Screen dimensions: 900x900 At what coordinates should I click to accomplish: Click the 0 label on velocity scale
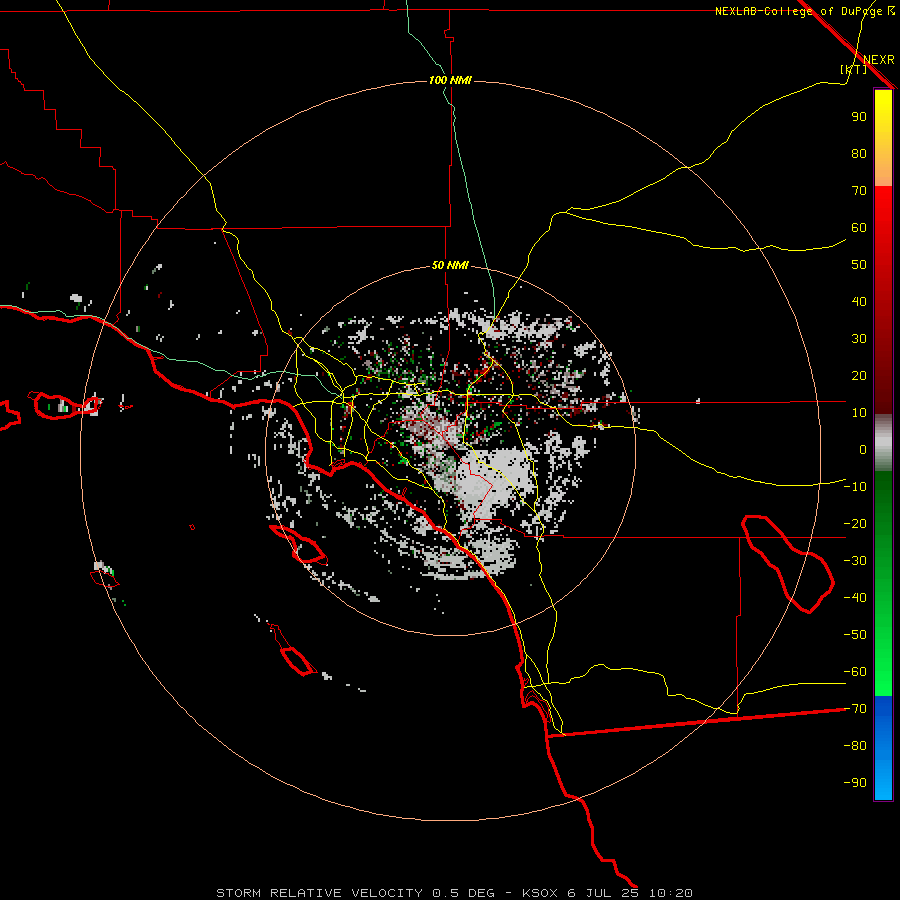click(863, 449)
